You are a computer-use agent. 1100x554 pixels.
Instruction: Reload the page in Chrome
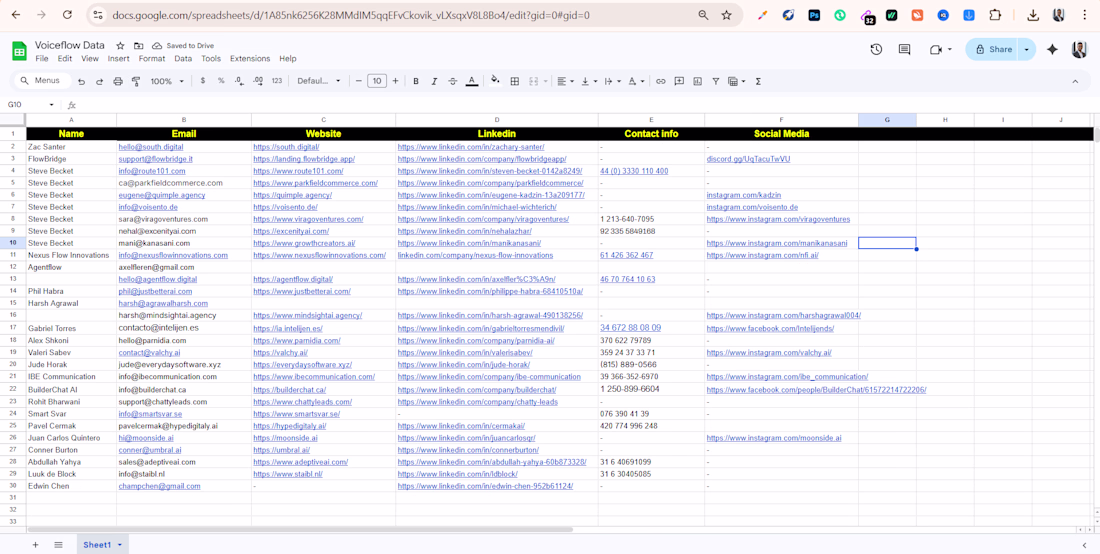[67, 15]
